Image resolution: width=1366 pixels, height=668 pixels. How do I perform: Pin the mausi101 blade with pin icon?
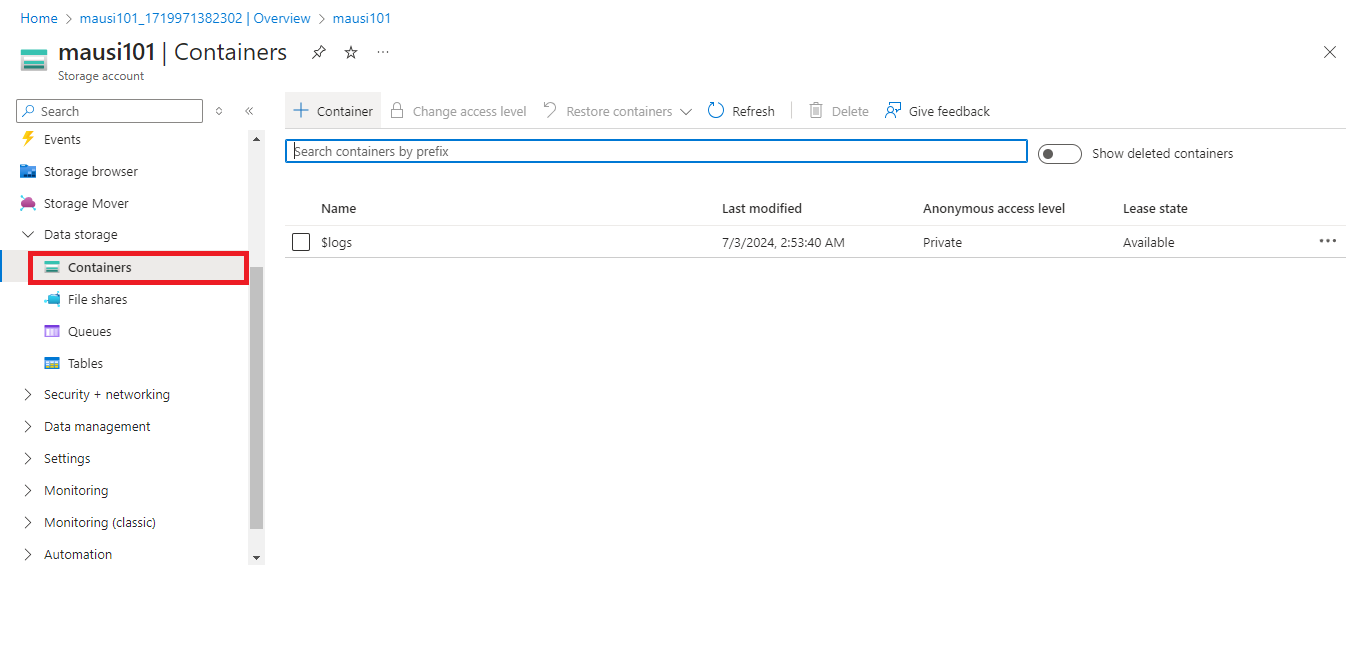point(319,52)
